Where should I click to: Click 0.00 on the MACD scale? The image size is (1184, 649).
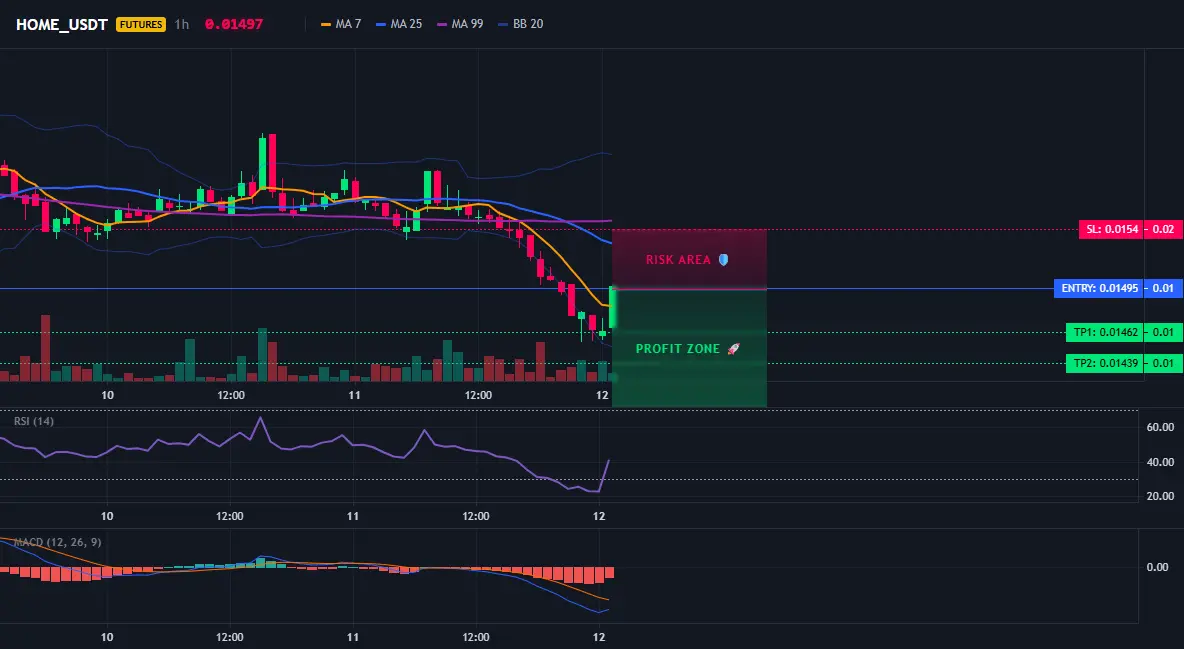tap(1158, 567)
